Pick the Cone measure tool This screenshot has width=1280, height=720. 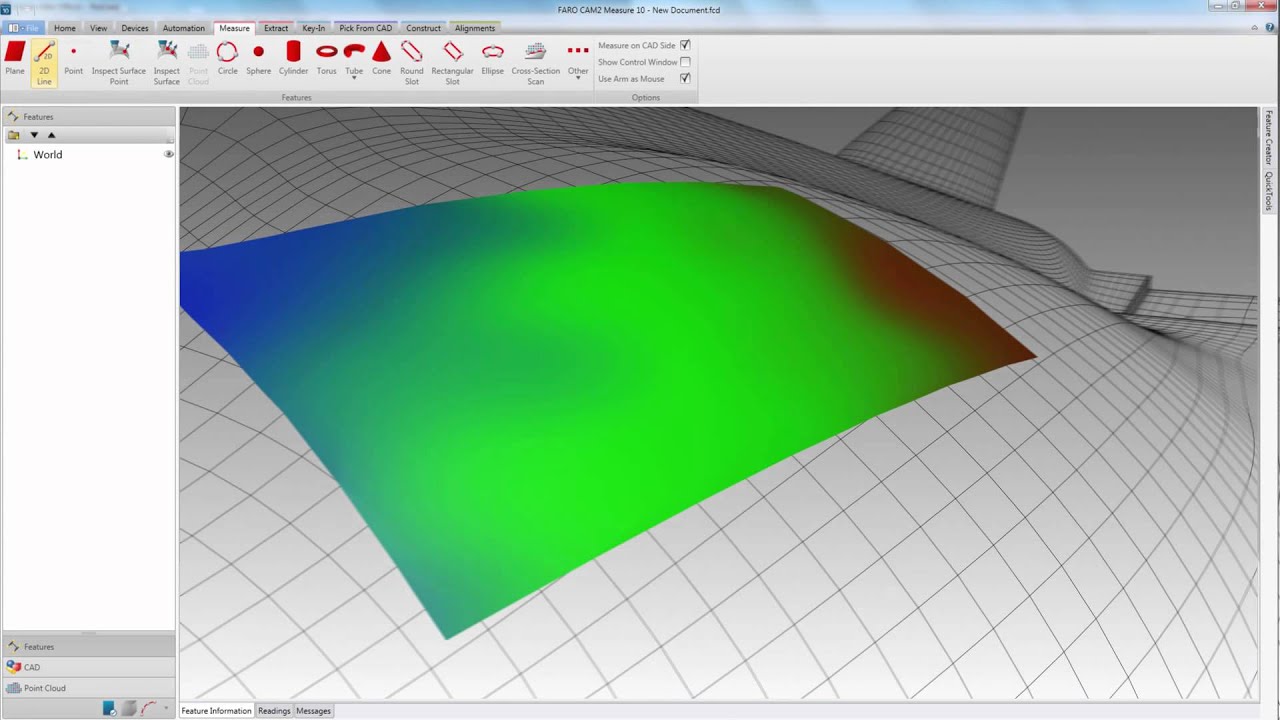pos(381,59)
